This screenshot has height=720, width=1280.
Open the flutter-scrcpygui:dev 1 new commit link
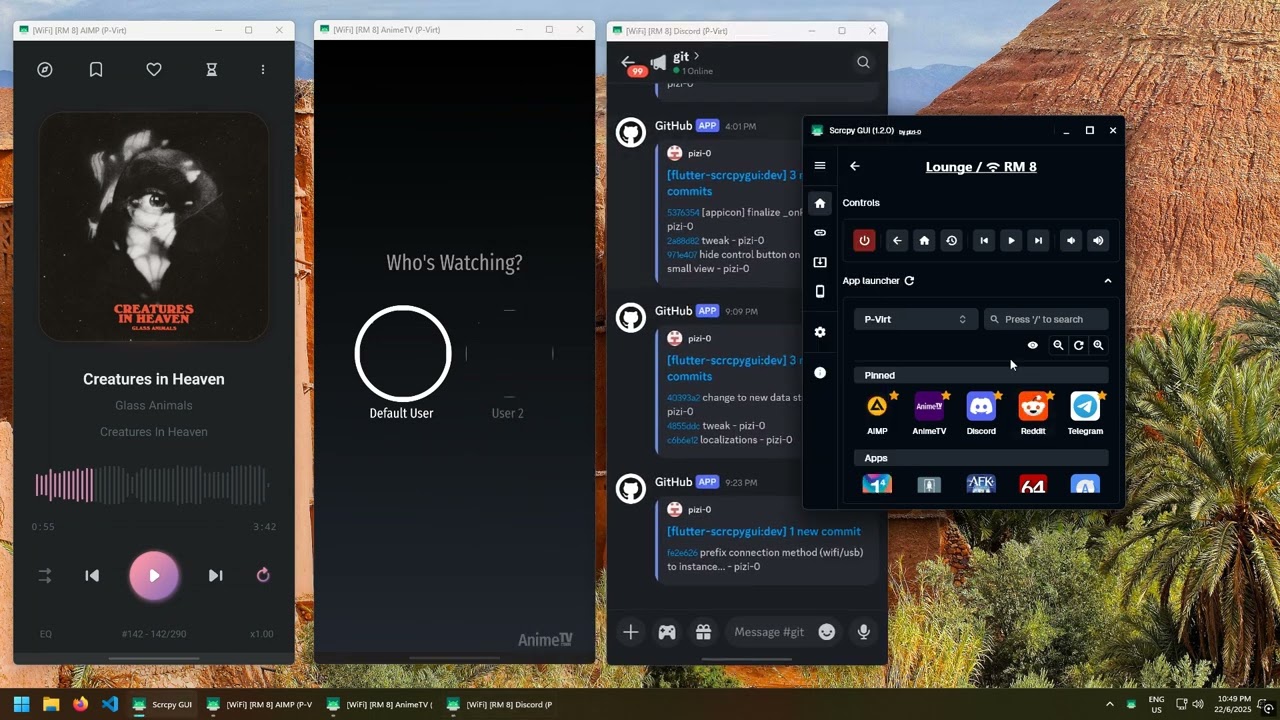(x=764, y=531)
